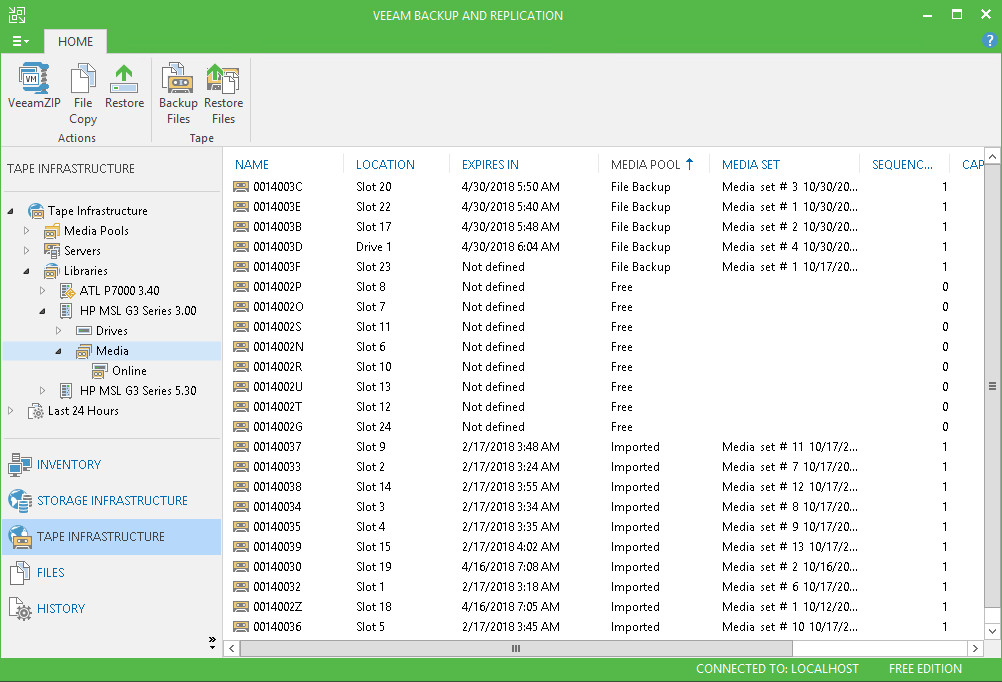Sort by the MEDIA SET column header
1002x682 pixels.
pyautogui.click(x=751, y=165)
